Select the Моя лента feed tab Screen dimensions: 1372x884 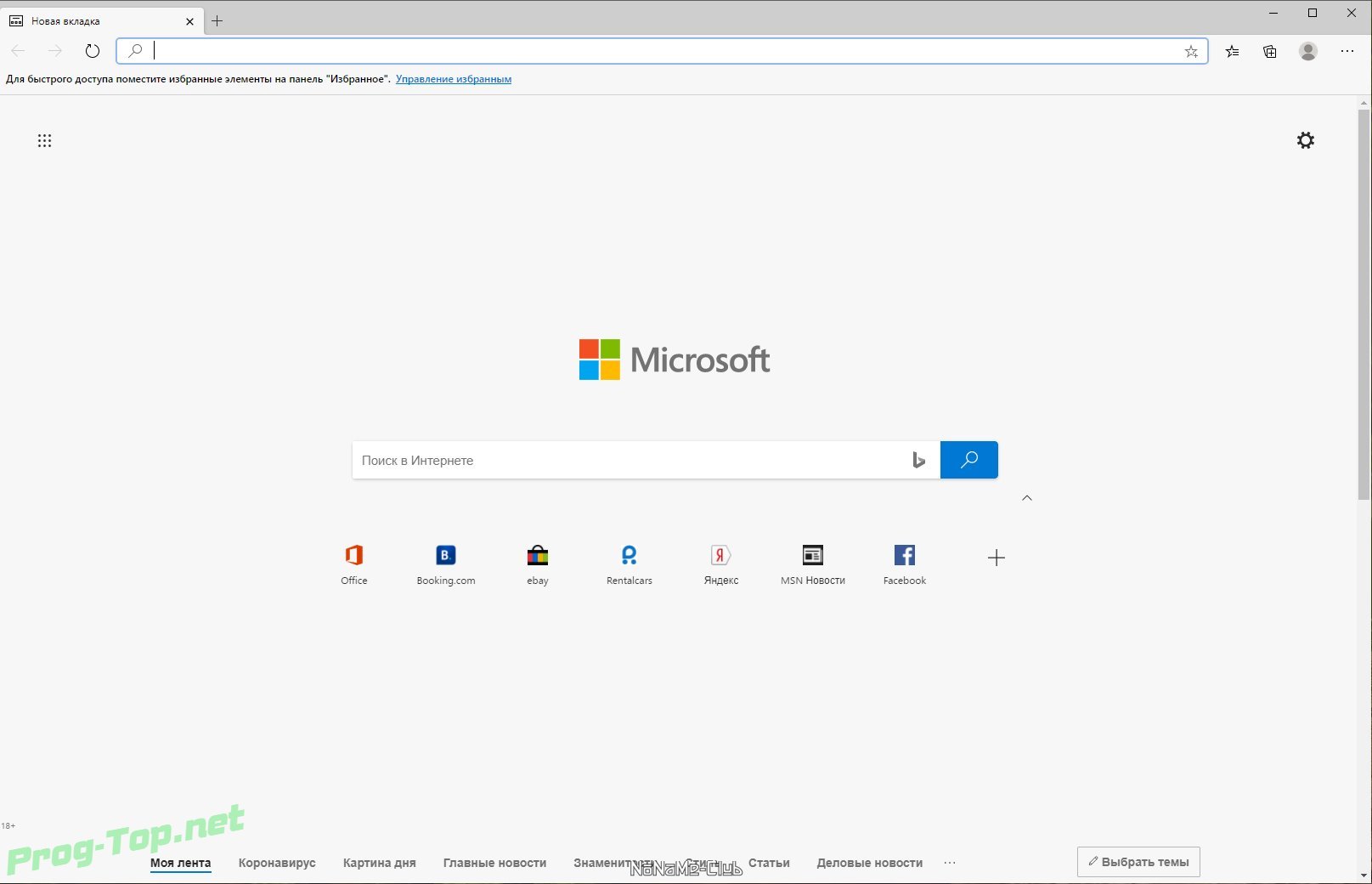tap(181, 863)
